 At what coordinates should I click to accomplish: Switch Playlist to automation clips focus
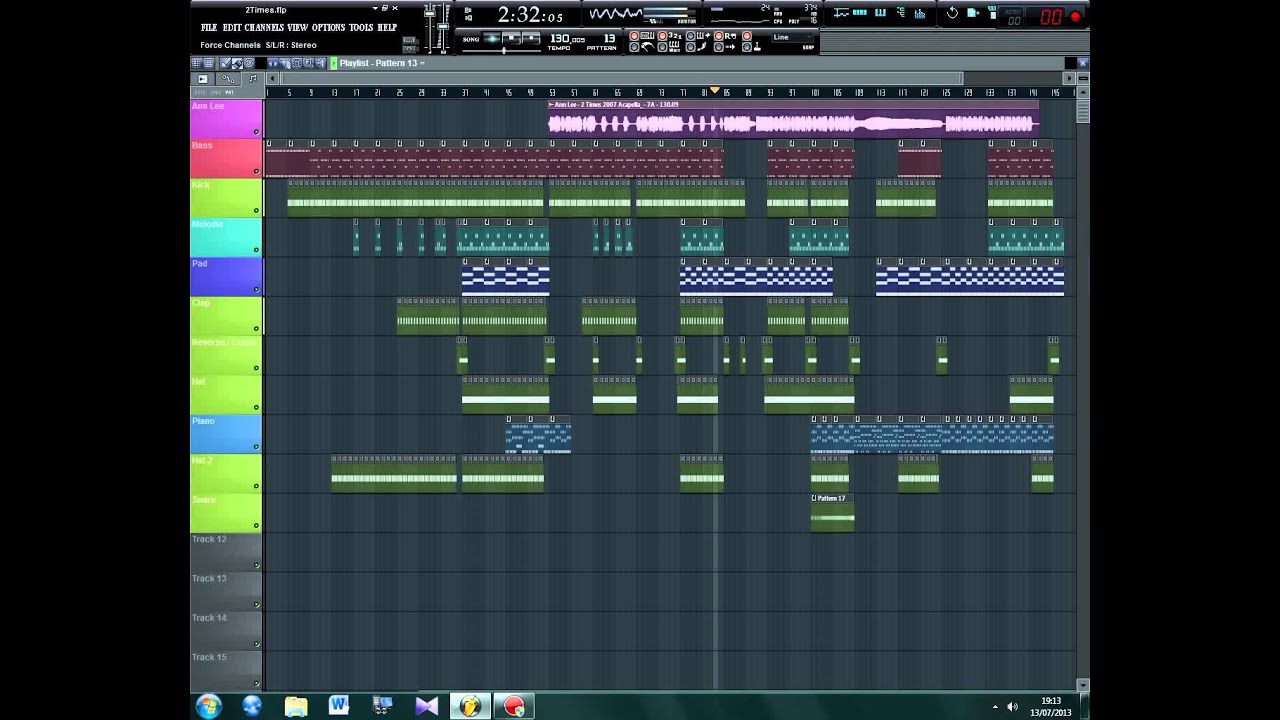coord(229,78)
